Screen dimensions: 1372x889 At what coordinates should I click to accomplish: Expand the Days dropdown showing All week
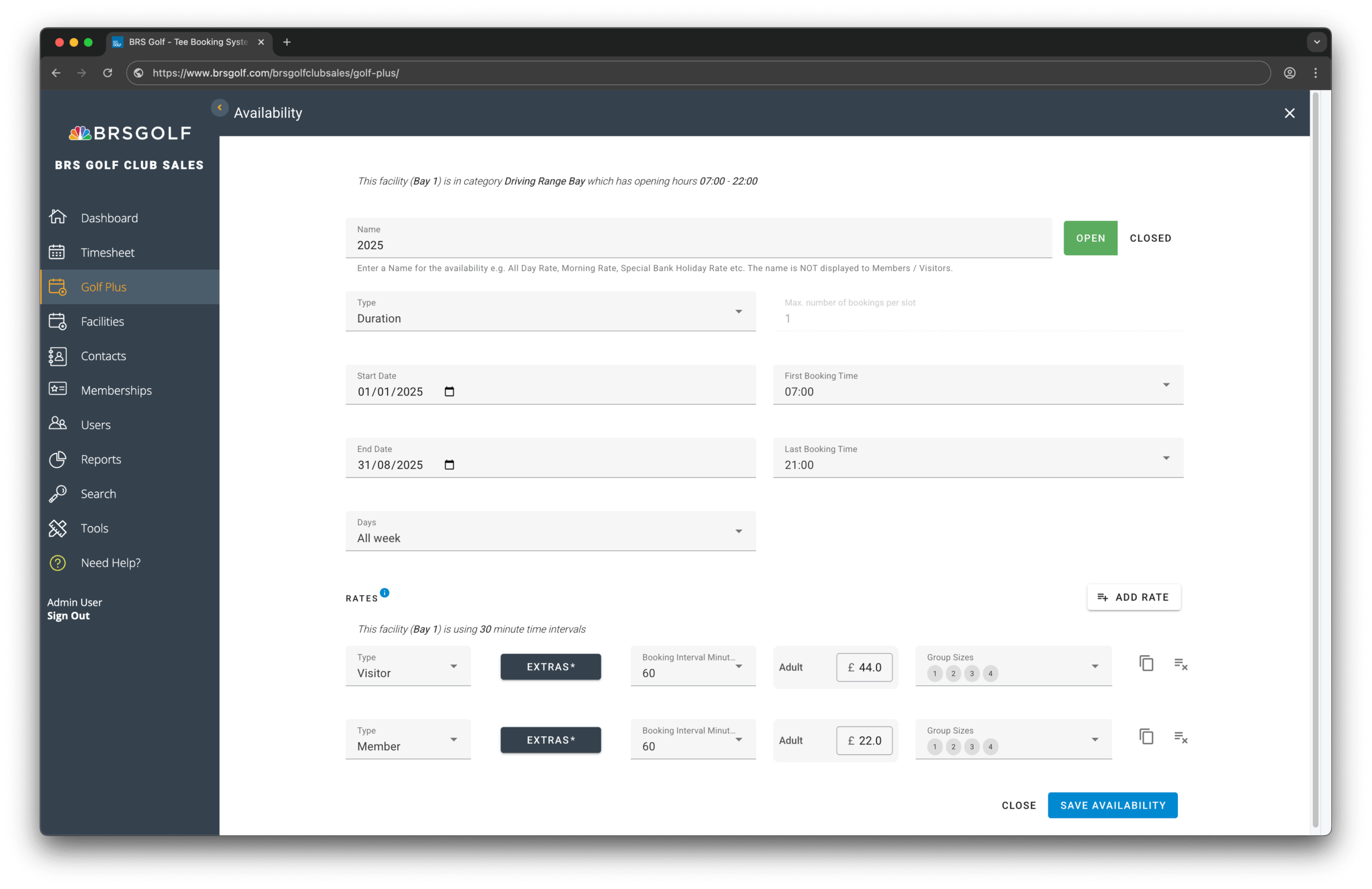(x=550, y=531)
